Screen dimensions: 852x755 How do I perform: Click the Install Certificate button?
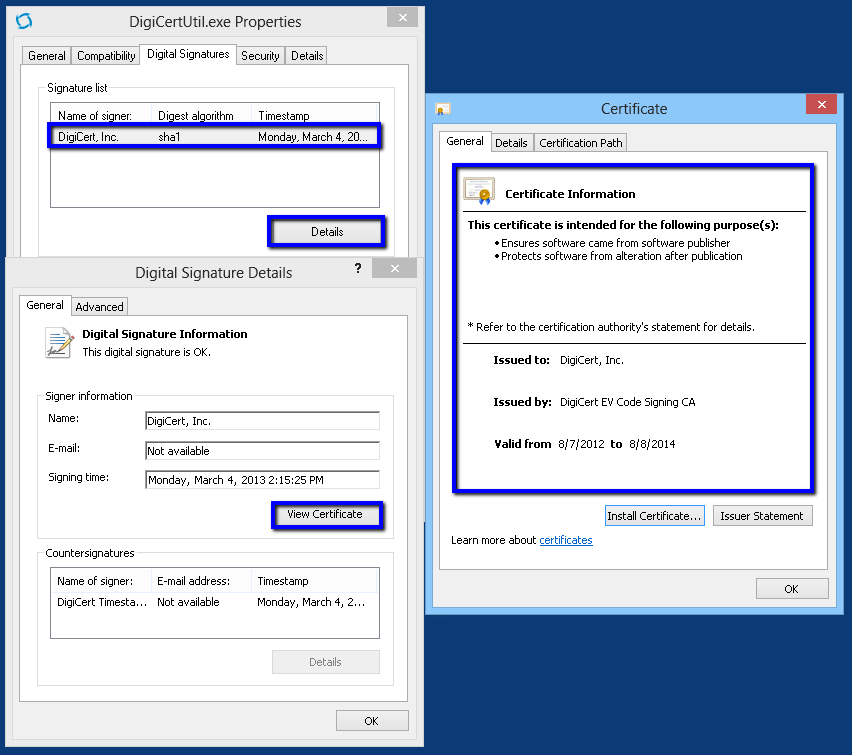[655, 515]
